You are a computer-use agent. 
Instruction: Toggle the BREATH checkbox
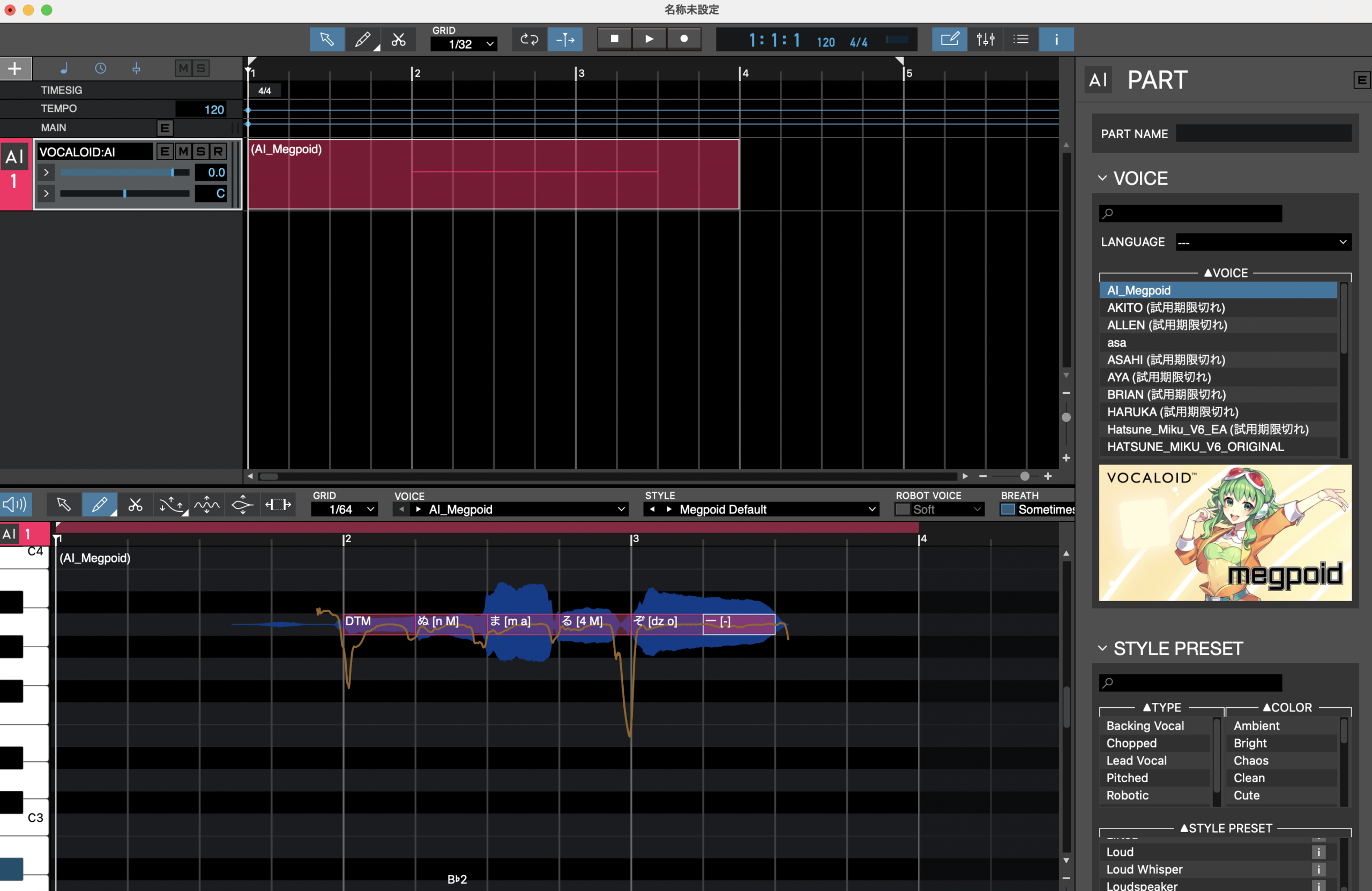(x=1008, y=510)
